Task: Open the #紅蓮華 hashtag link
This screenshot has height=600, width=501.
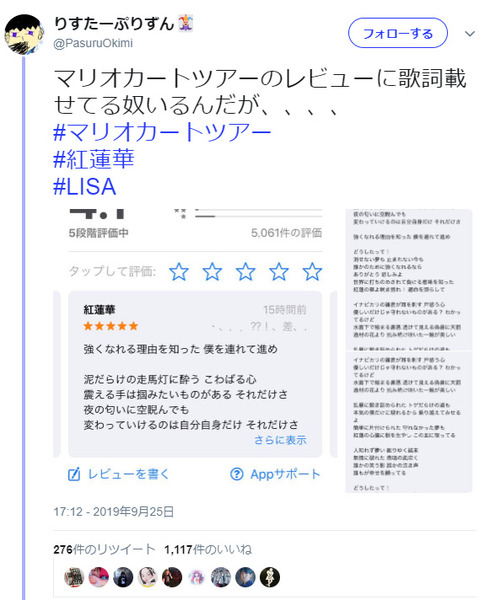Action: [x=94, y=159]
